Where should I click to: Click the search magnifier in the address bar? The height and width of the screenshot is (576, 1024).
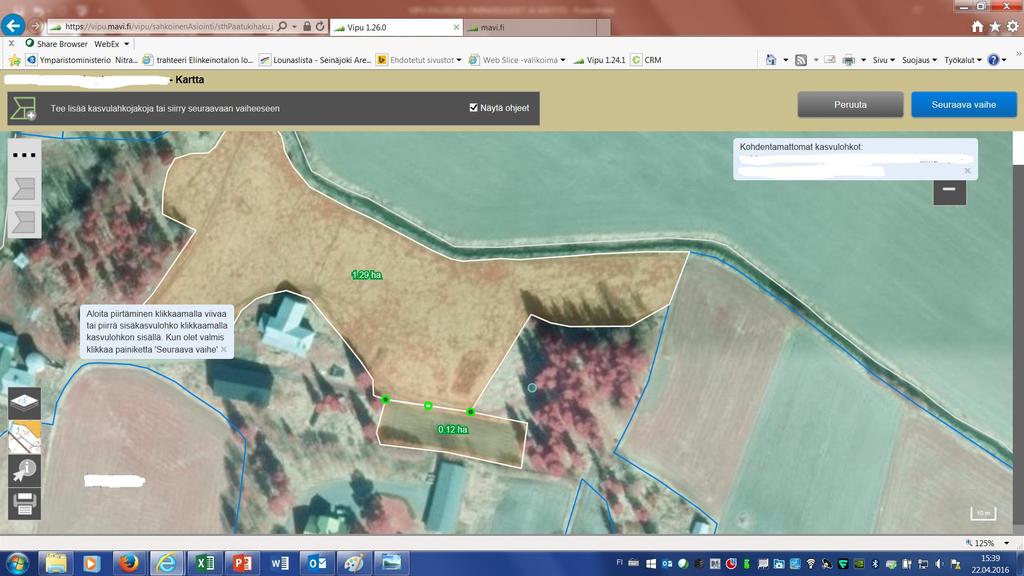click(282, 27)
